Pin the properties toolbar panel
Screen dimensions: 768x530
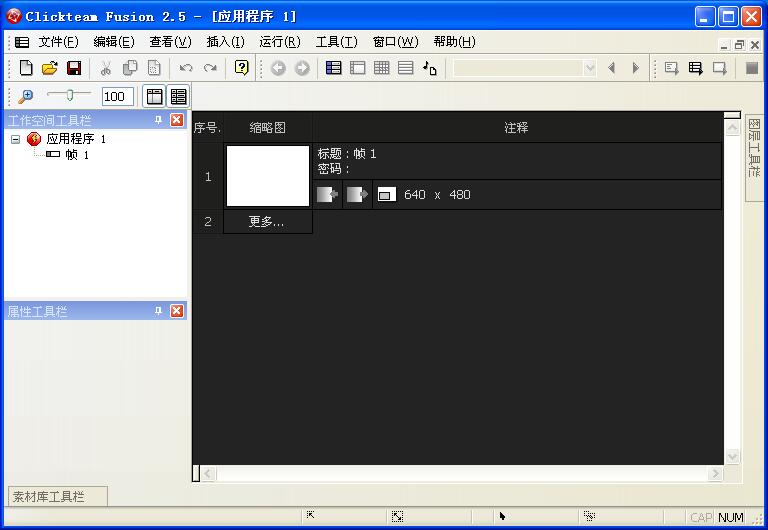[x=158, y=311]
